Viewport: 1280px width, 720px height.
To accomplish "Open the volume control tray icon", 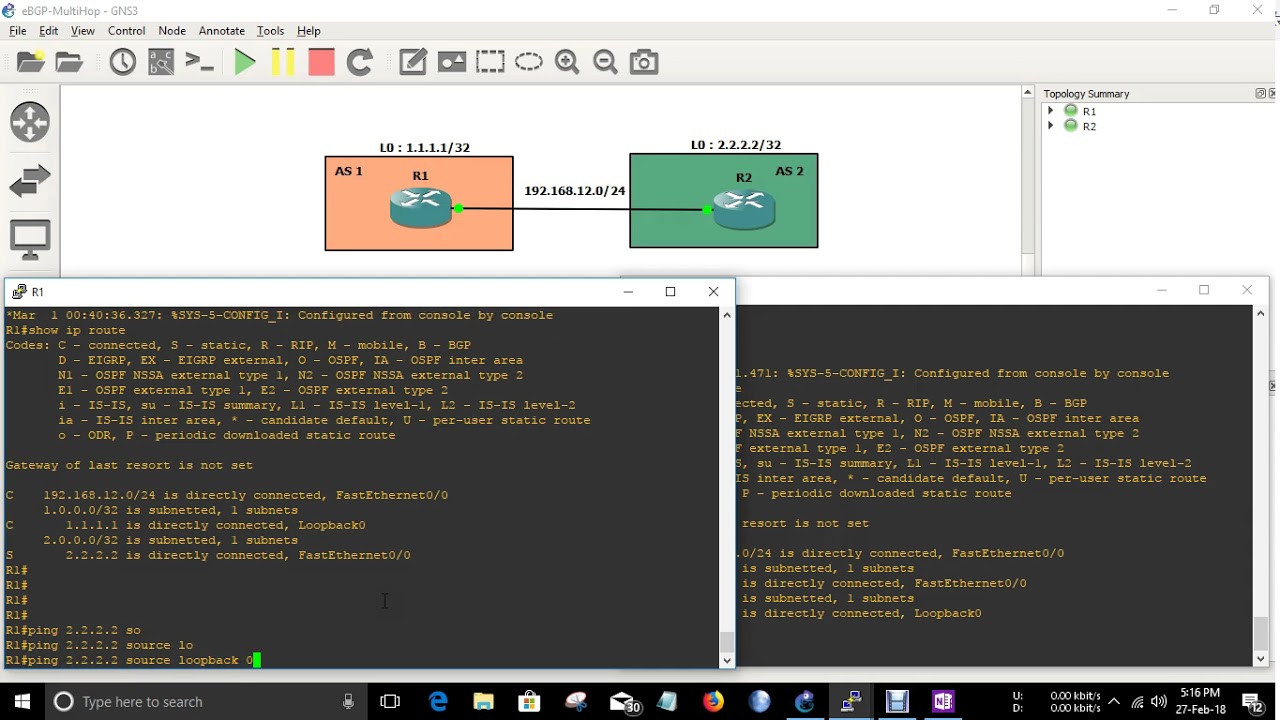I will click(x=1159, y=701).
